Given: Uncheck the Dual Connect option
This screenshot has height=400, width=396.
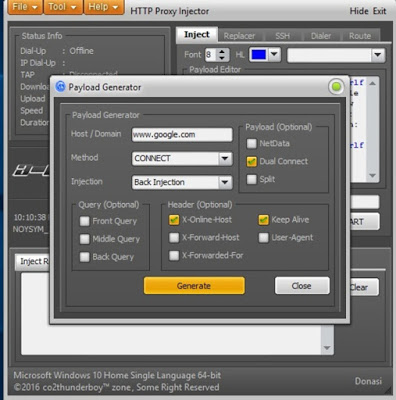Looking at the screenshot, I should click(251, 161).
